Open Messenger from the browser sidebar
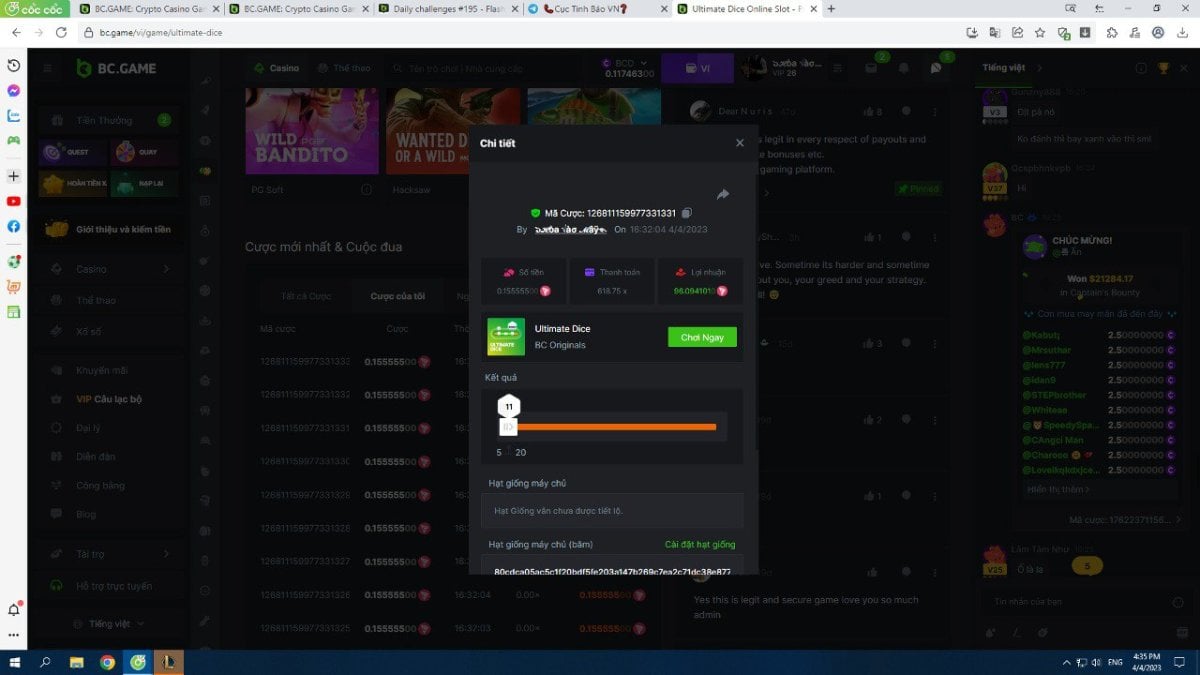Viewport: 1200px width, 675px height. click(x=13, y=90)
